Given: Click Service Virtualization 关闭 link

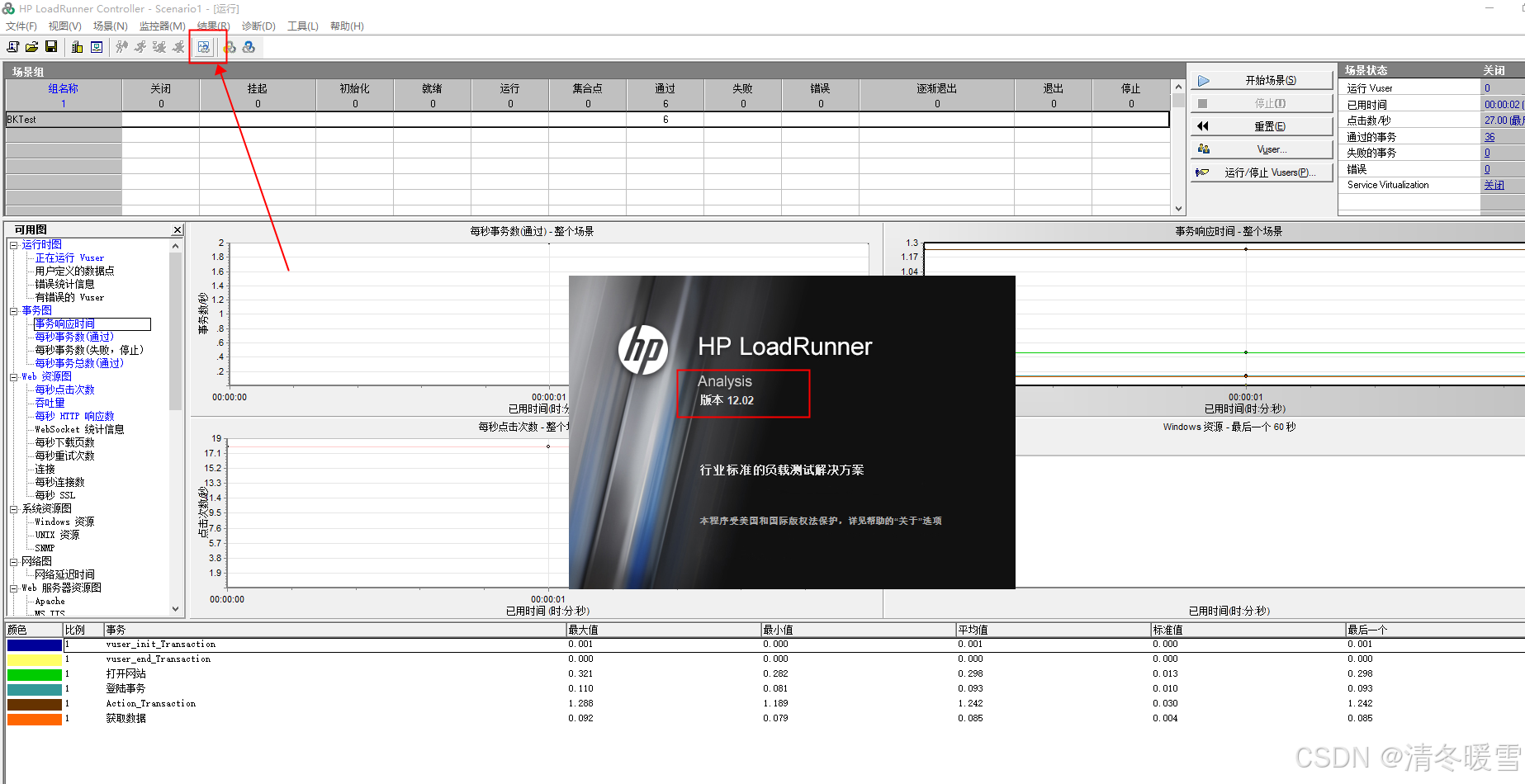Looking at the screenshot, I should [1494, 185].
